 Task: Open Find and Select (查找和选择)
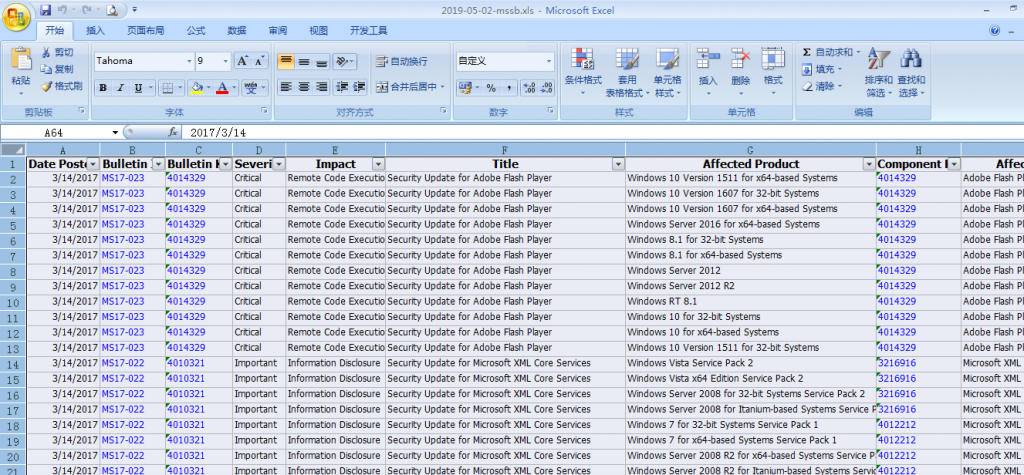[911, 73]
